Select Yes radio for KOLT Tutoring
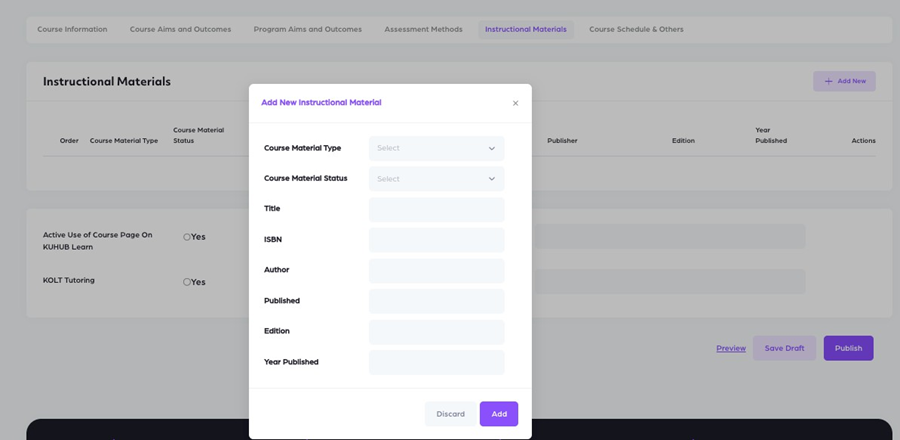Image resolution: width=900 pixels, height=440 pixels. pos(187,282)
